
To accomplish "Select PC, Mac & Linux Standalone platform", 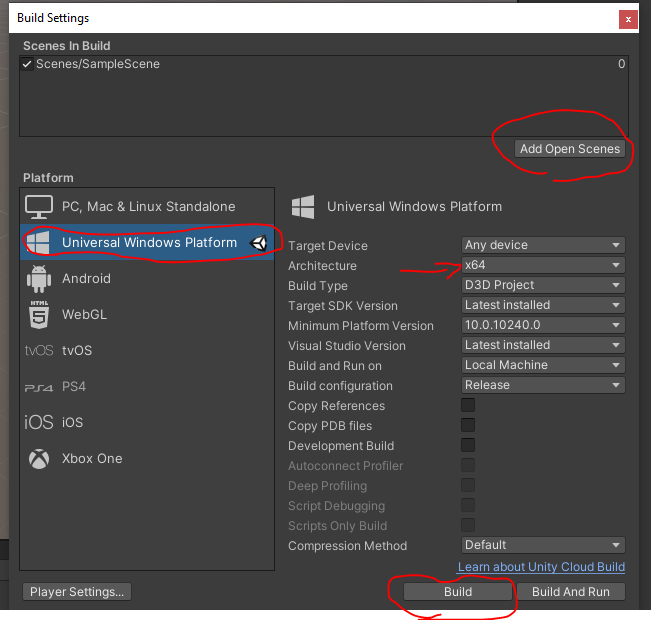I will point(147,206).
